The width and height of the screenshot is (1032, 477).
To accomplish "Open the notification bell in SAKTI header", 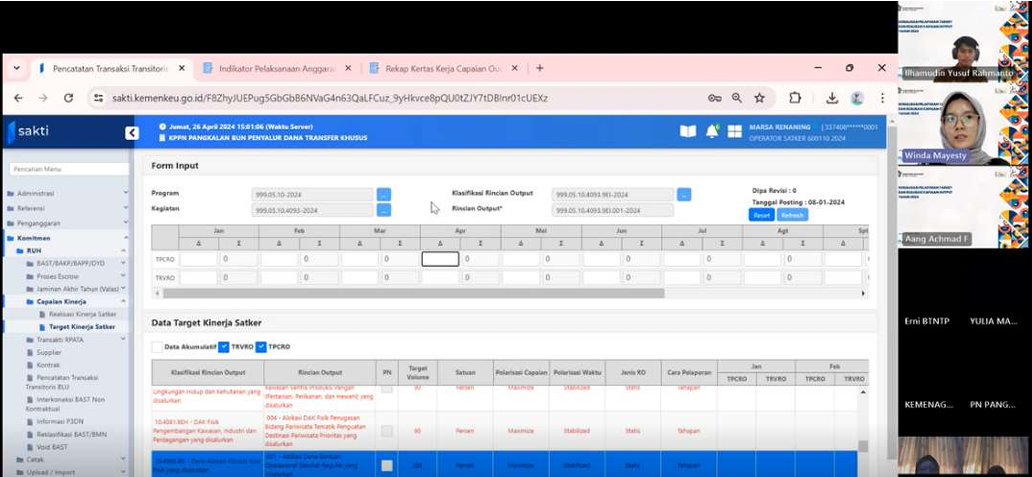I will tap(712, 132).
